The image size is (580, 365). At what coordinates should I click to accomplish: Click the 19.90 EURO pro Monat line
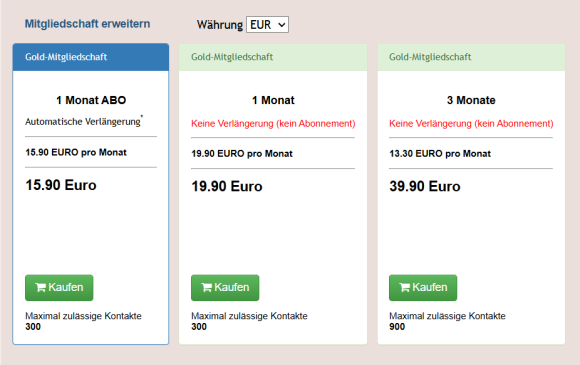tap(242, 153)
